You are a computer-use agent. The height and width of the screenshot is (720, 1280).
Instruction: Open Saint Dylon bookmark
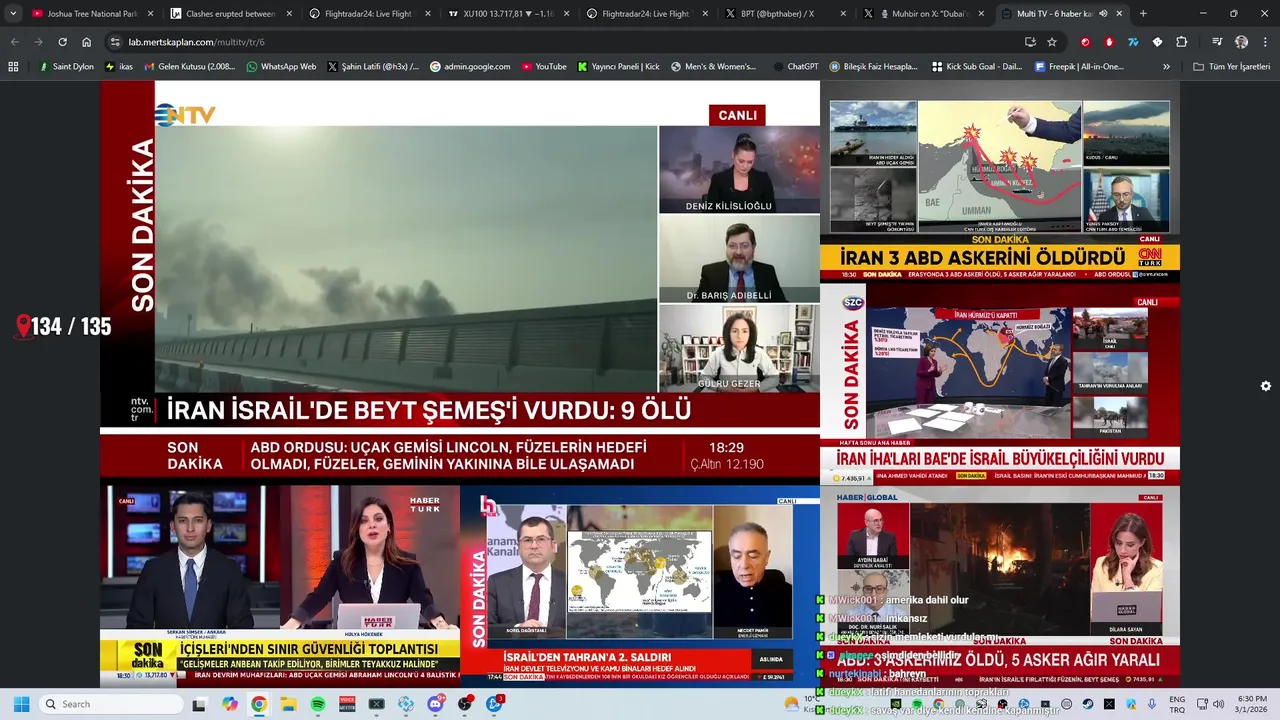[65, 67]
